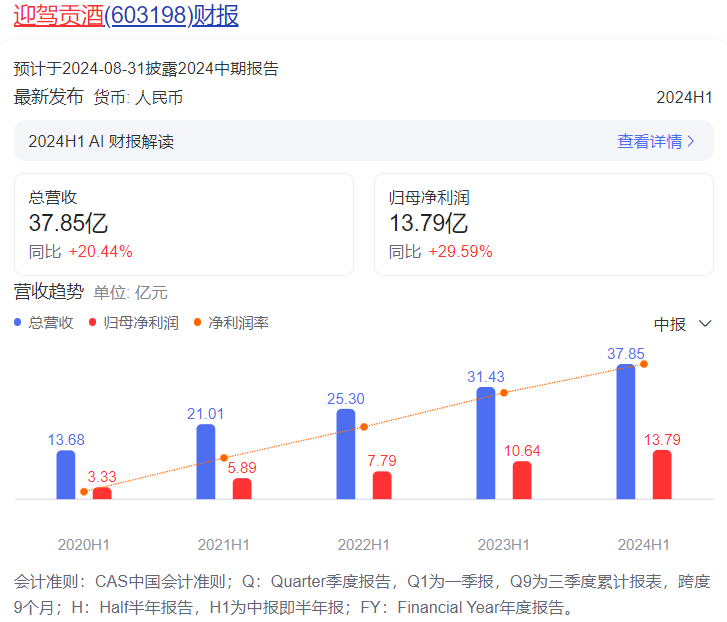
Task: Click the 2020H1 blue revenue bar
Action: (x=66, y=475)
